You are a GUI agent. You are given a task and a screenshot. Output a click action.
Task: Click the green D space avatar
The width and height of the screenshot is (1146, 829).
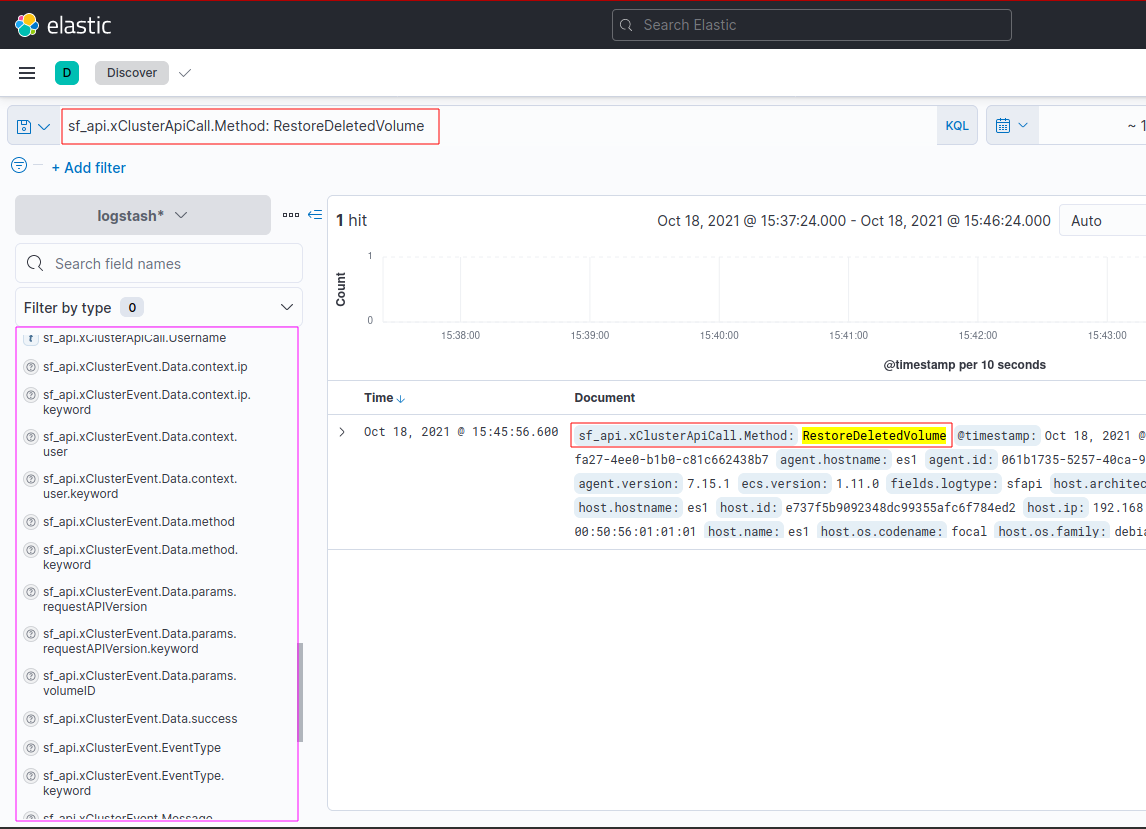67,72
